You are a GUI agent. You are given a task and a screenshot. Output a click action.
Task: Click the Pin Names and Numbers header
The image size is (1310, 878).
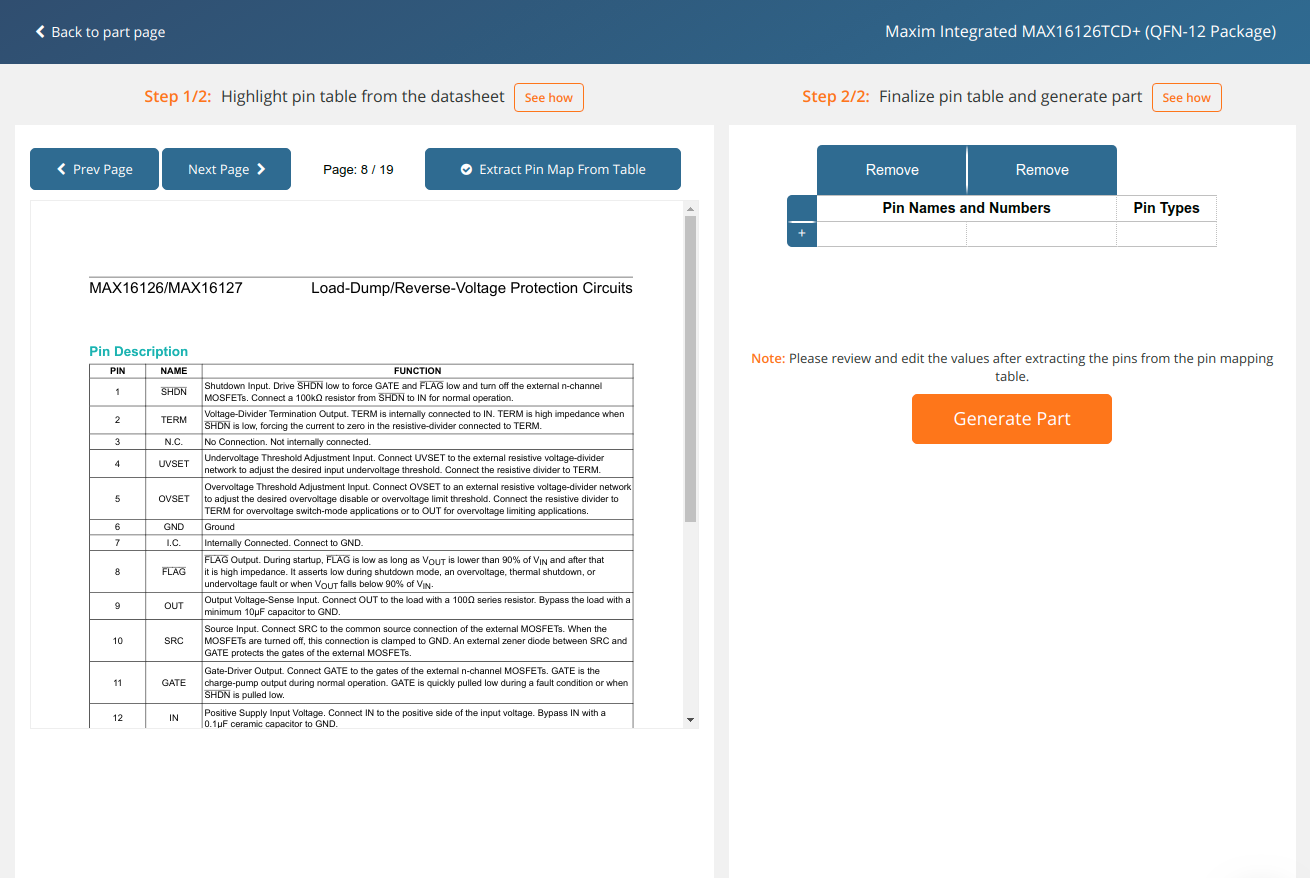click(966, 208)
